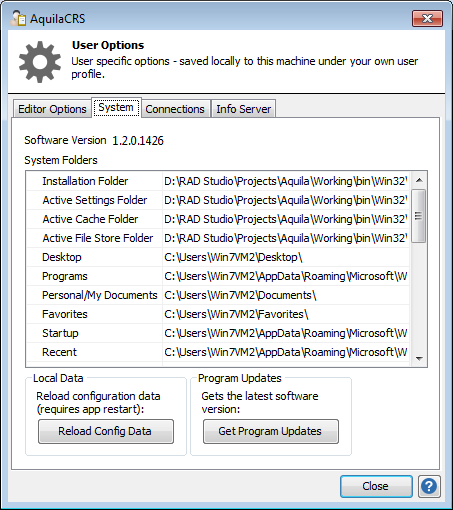The image size is (453, 510).
Task: Select the Active Settings Folder row
Action: click(x=218, y=200)
